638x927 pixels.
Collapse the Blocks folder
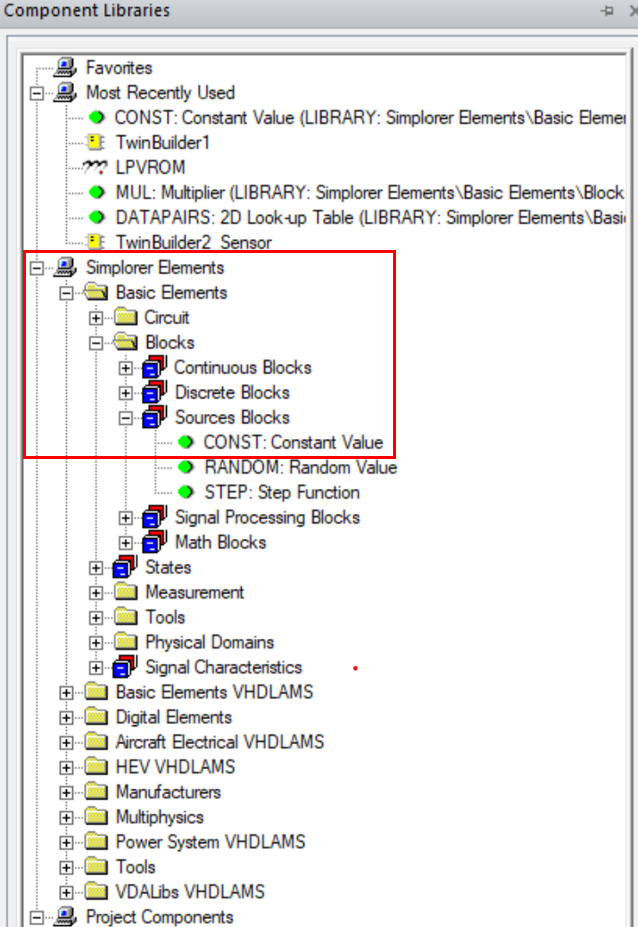pos(96,343)
